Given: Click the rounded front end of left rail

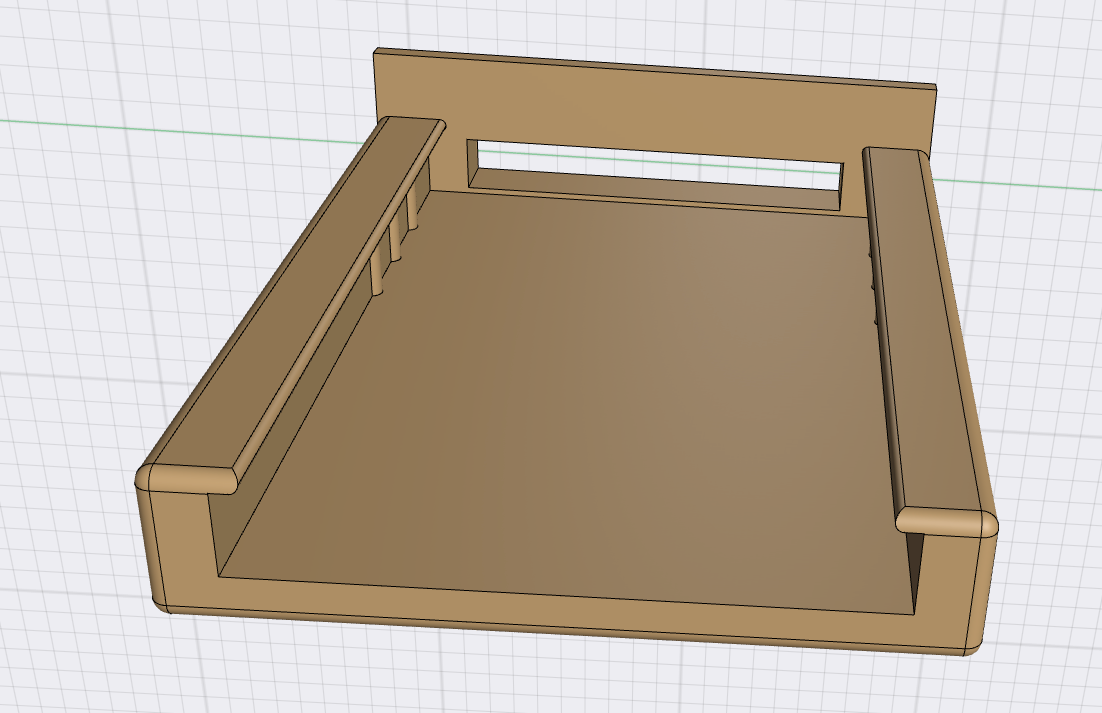Looking at the screenshot, I should 192,478.
